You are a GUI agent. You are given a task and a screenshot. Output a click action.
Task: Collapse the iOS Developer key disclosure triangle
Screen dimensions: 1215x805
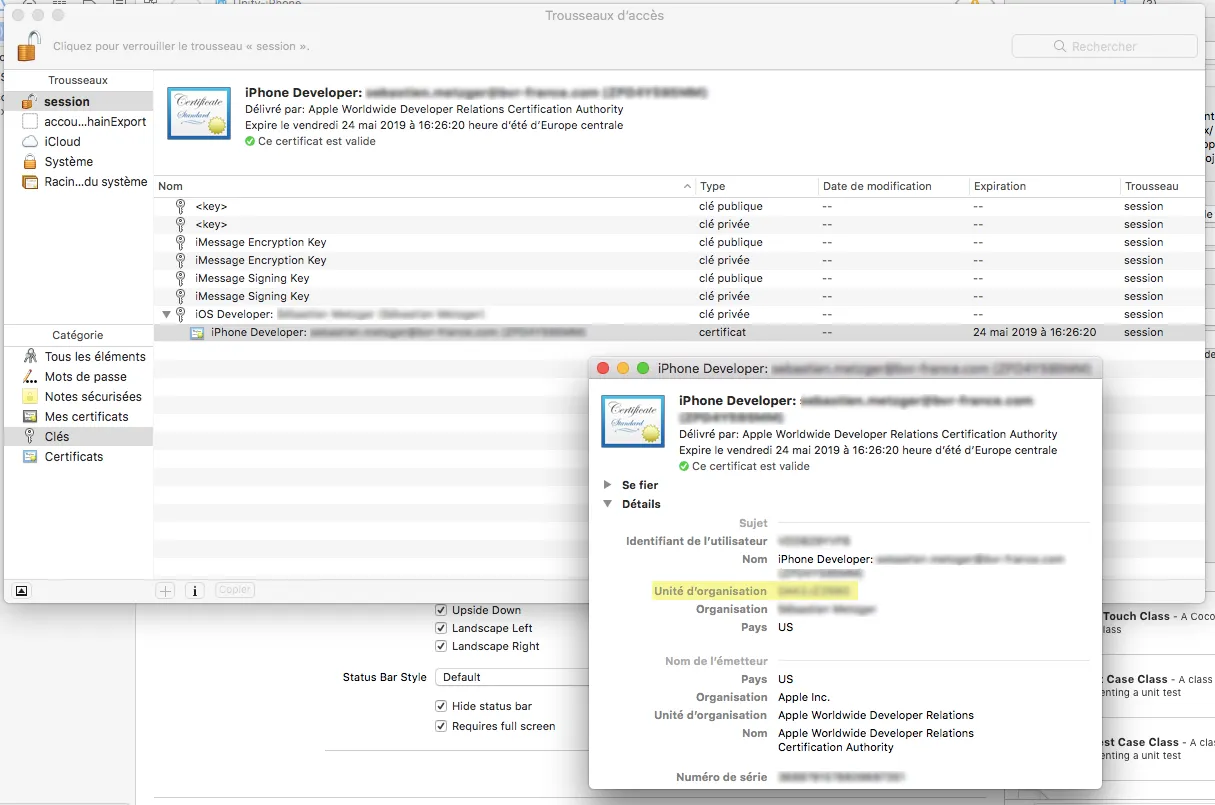click(x=166, y=314)
